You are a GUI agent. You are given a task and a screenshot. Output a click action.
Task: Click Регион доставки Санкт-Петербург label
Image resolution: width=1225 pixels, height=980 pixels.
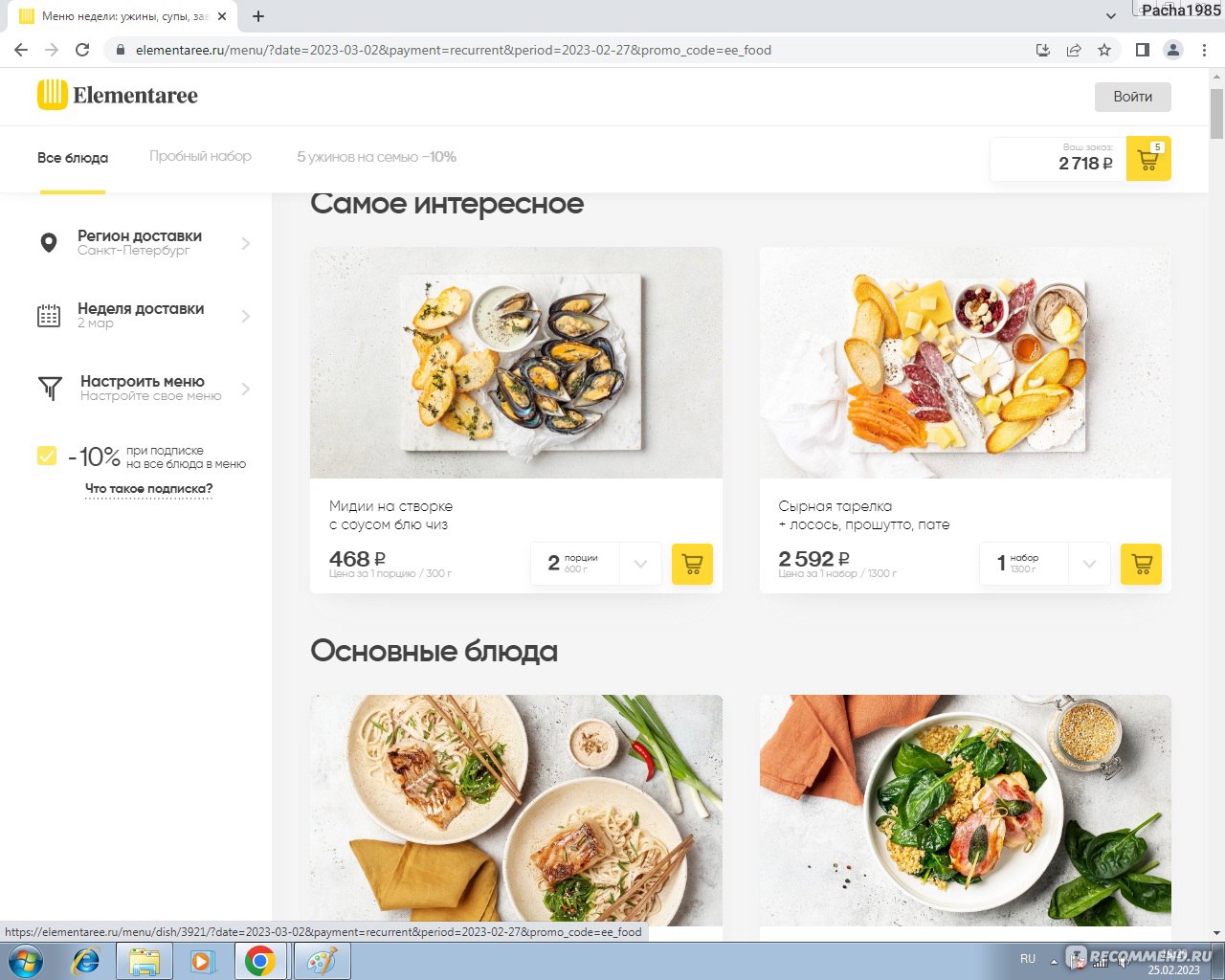point(140,242)
